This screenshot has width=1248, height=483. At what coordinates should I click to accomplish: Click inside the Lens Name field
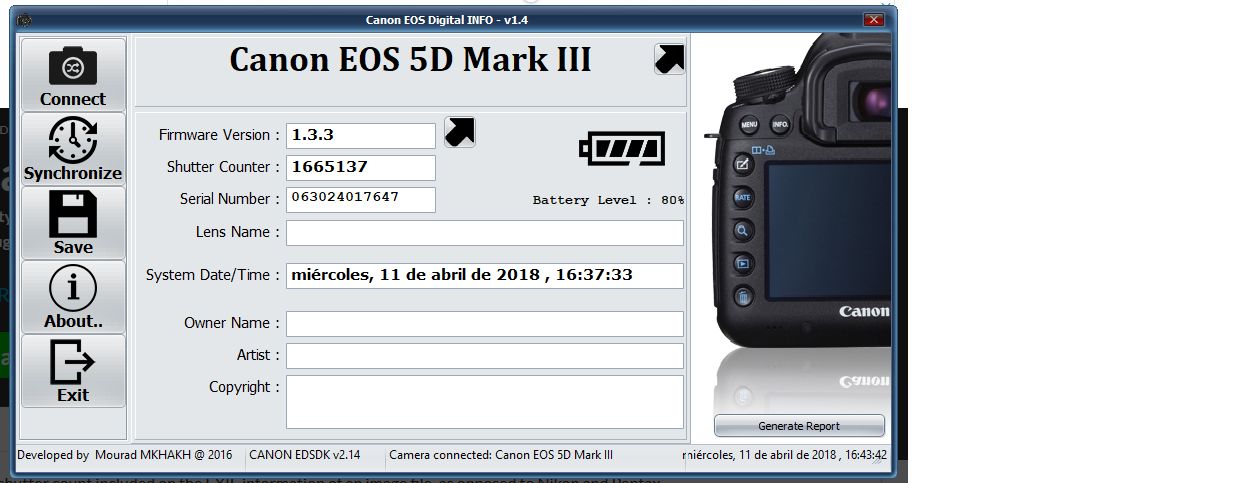(x=485, y=233)
